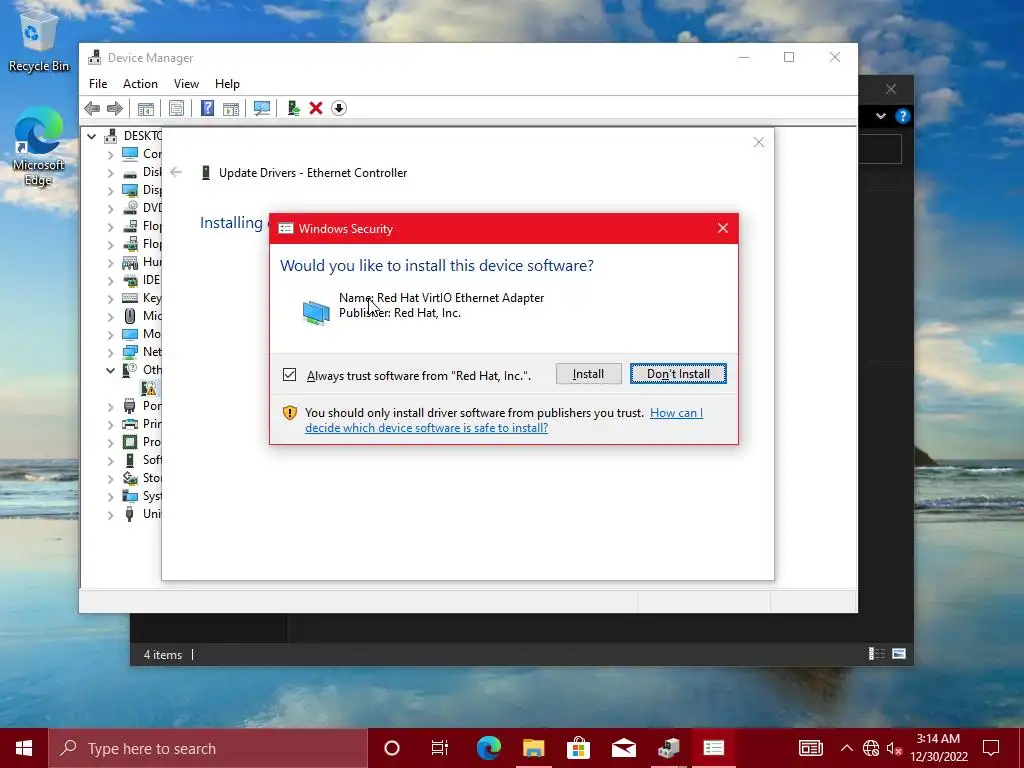Image resolution: width=1024 pixels, height=768 pixels.
Task: Click the Task View taskbar icon
Action: [440, 748]
